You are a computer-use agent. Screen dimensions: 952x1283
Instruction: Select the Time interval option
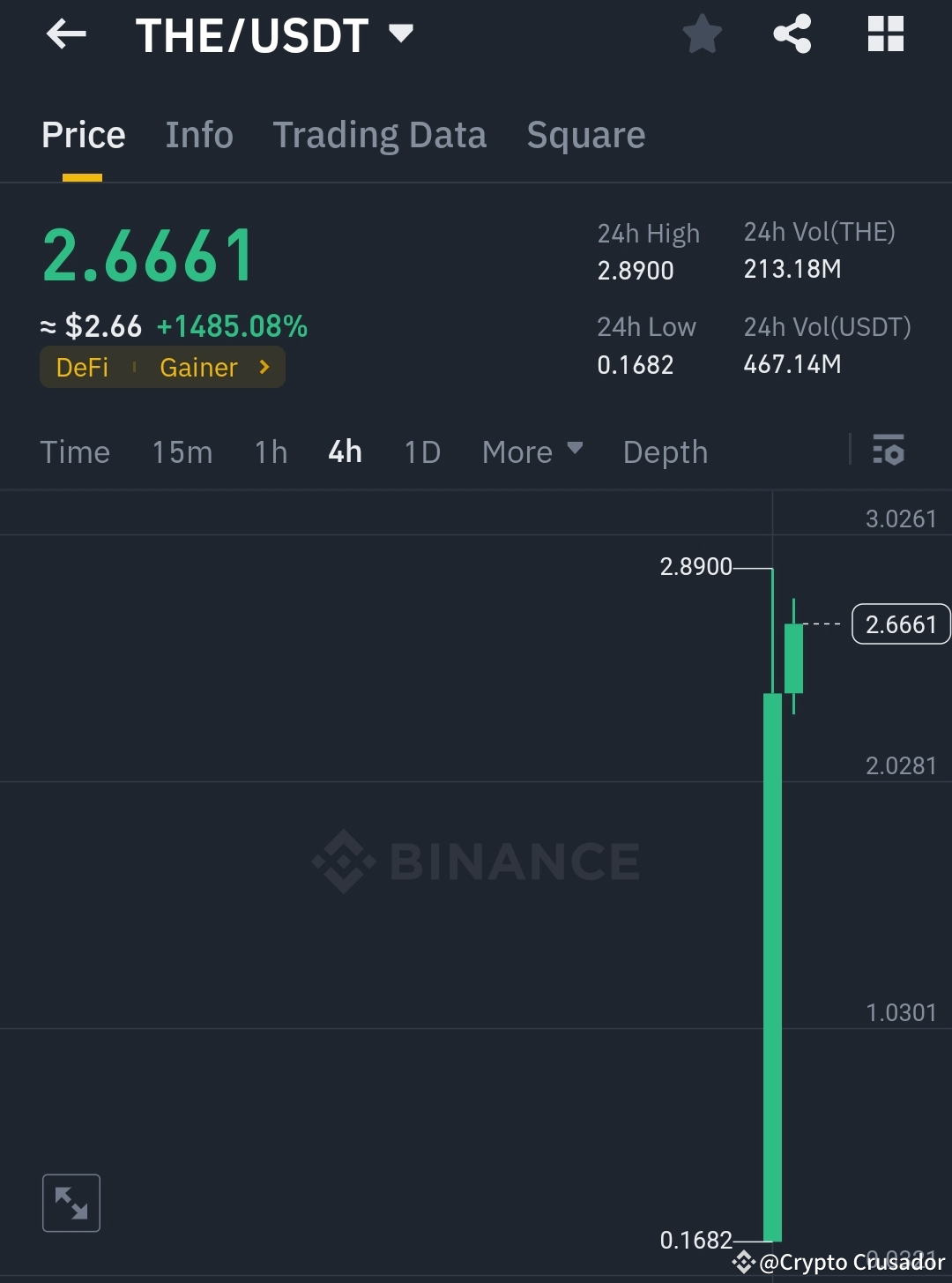pos(75,451)
